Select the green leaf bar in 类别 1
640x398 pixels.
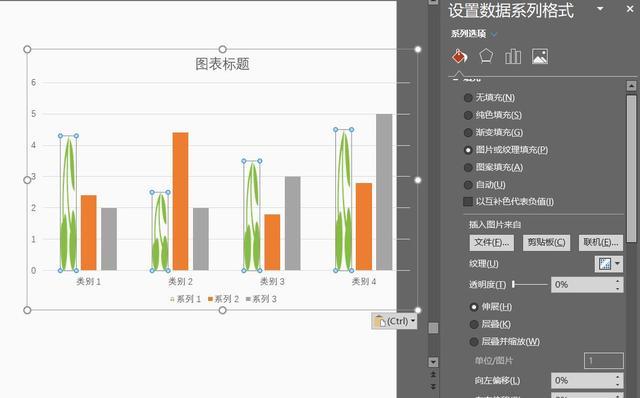(x=68, y=203)
